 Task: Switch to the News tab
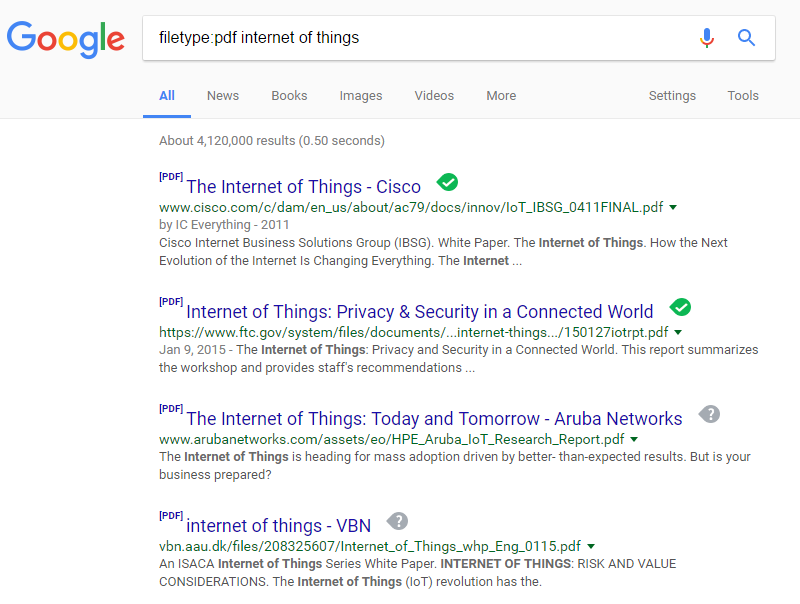click(223, 96)
